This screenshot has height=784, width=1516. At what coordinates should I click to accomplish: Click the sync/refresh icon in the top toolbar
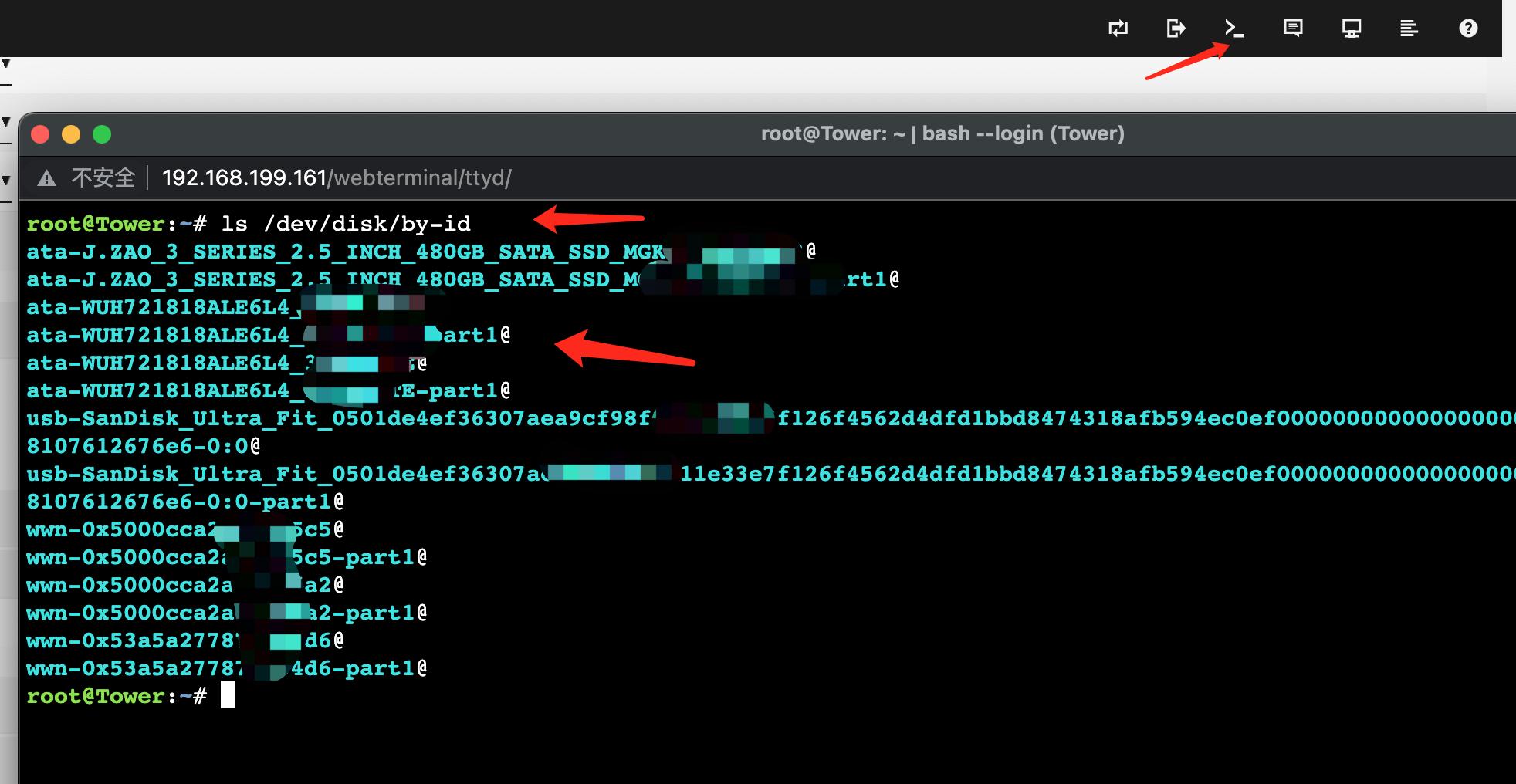click(x=1118, y=29)
